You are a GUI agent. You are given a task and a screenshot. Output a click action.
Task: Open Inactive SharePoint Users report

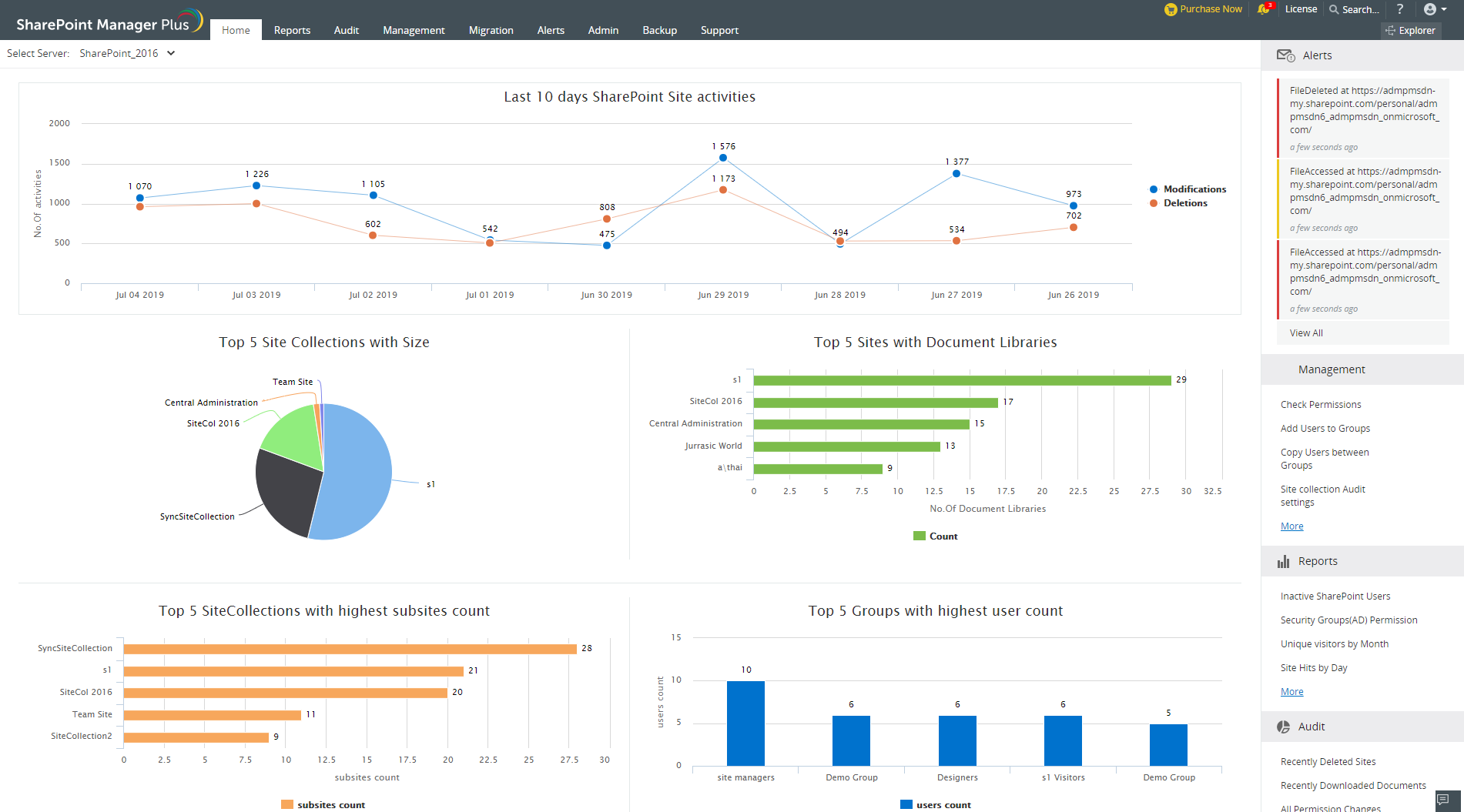(x=1335, y=596)
